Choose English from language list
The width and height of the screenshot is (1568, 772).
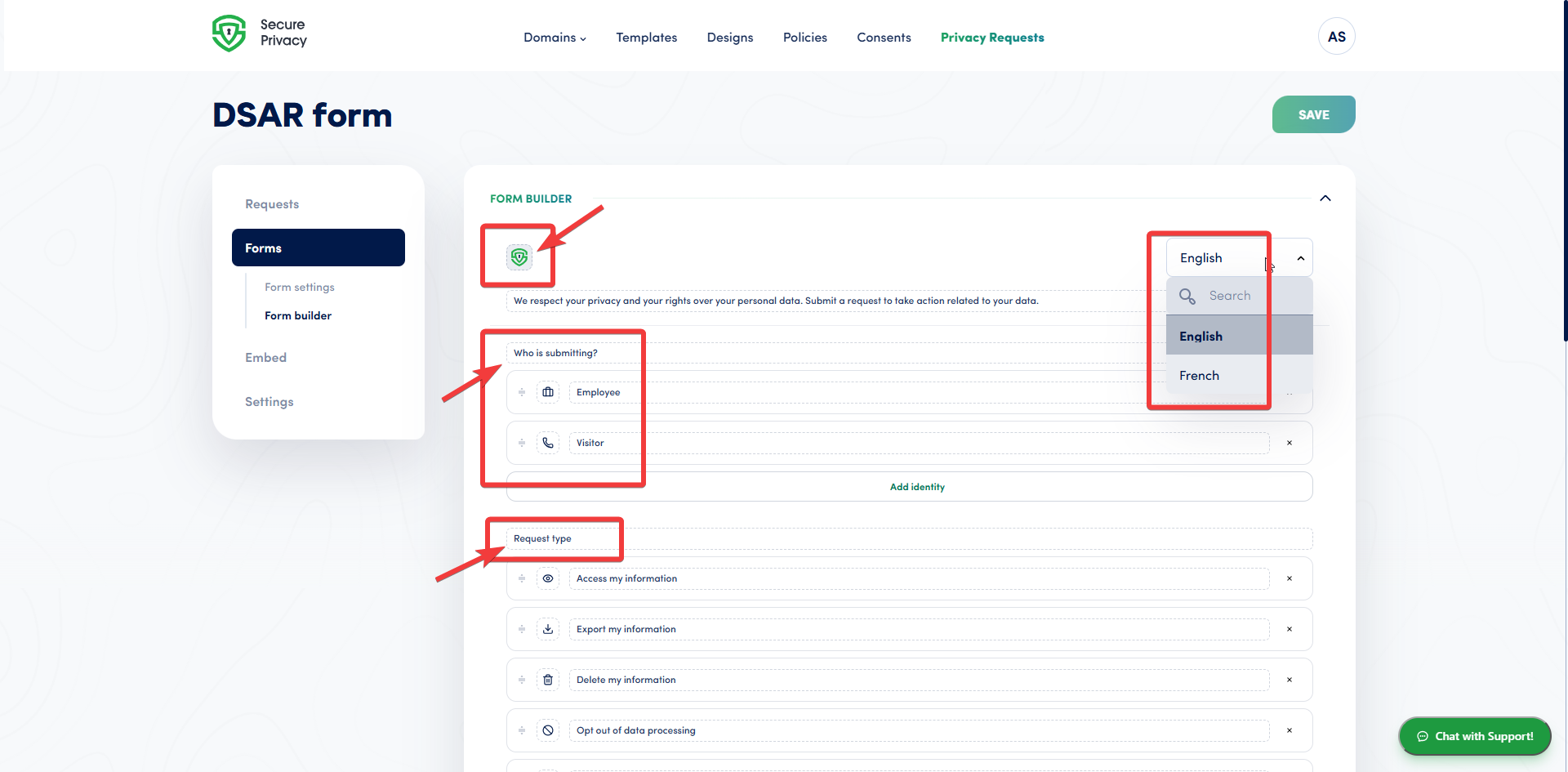pyautogui.click(x=1240, y=336)
